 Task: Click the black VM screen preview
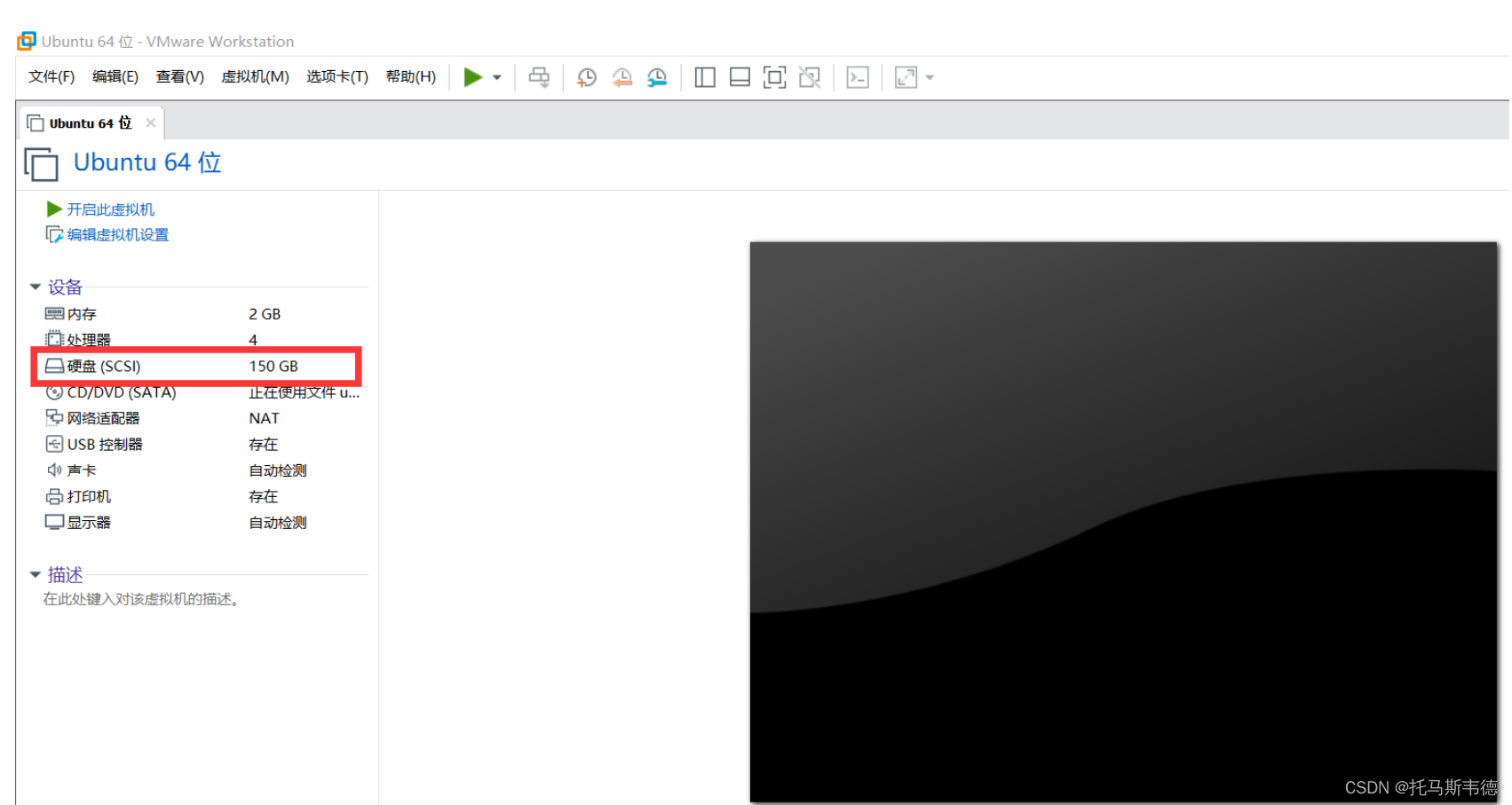(x=1123, y=522)
